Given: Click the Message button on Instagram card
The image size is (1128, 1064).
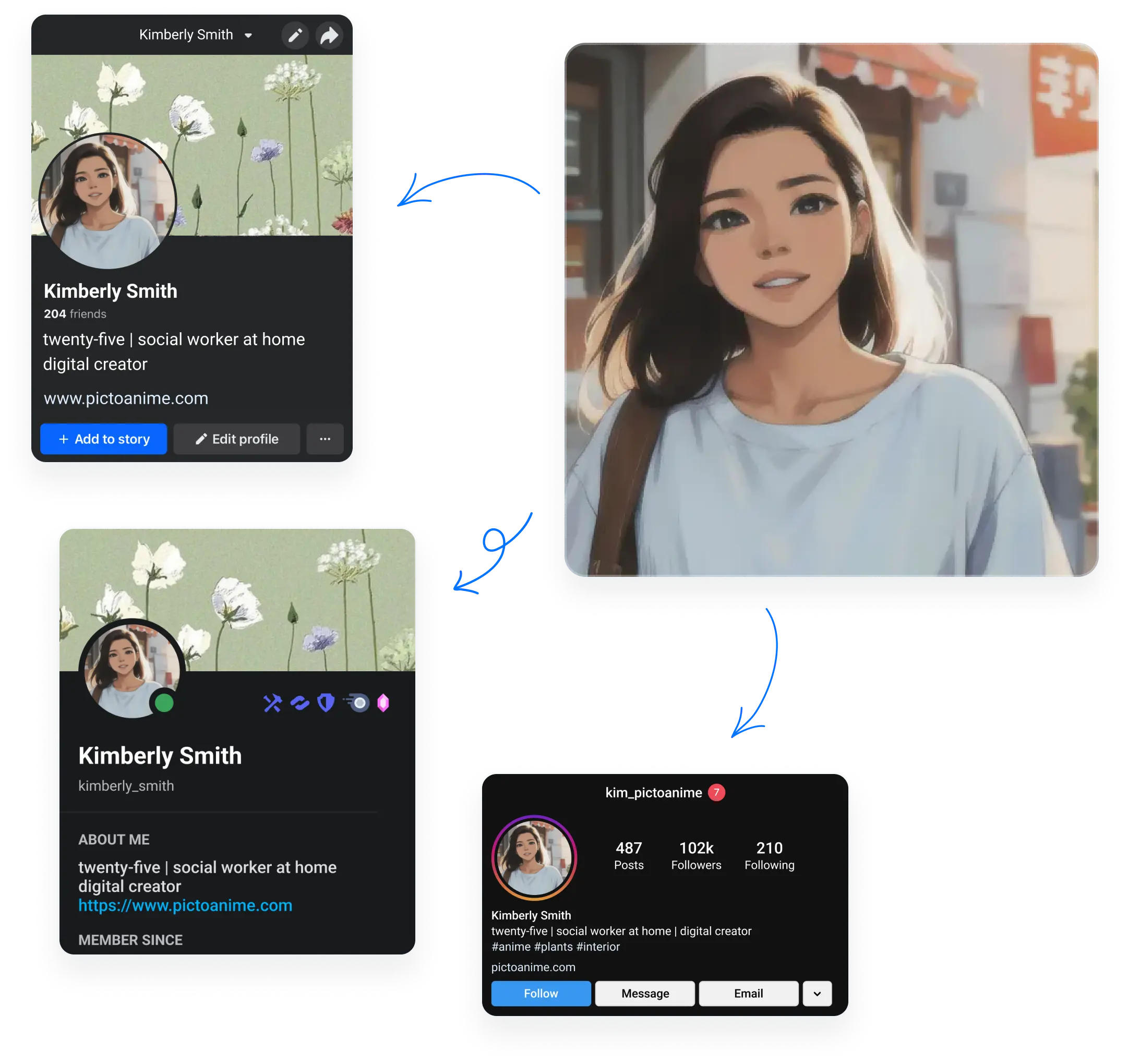Looking at the screenshot, I should [645, 993].
